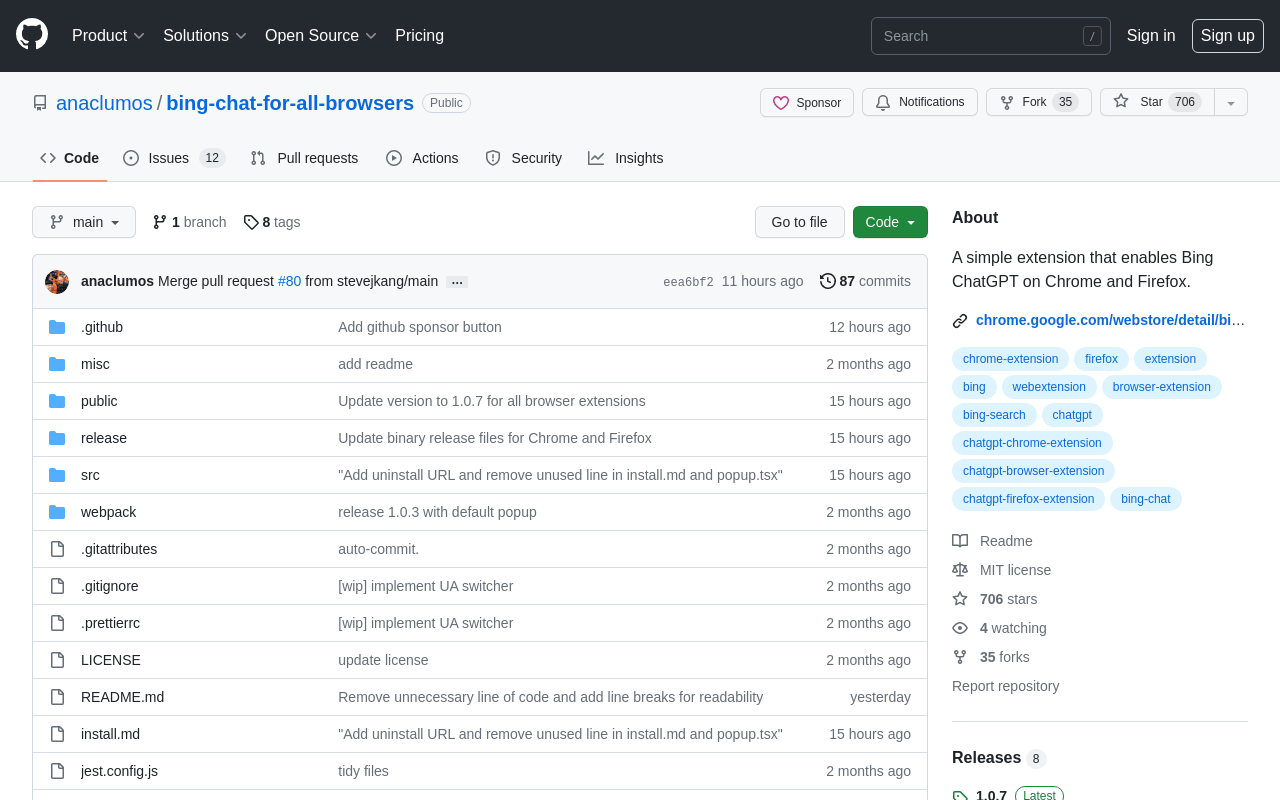Click the Sign up button

1228,36
